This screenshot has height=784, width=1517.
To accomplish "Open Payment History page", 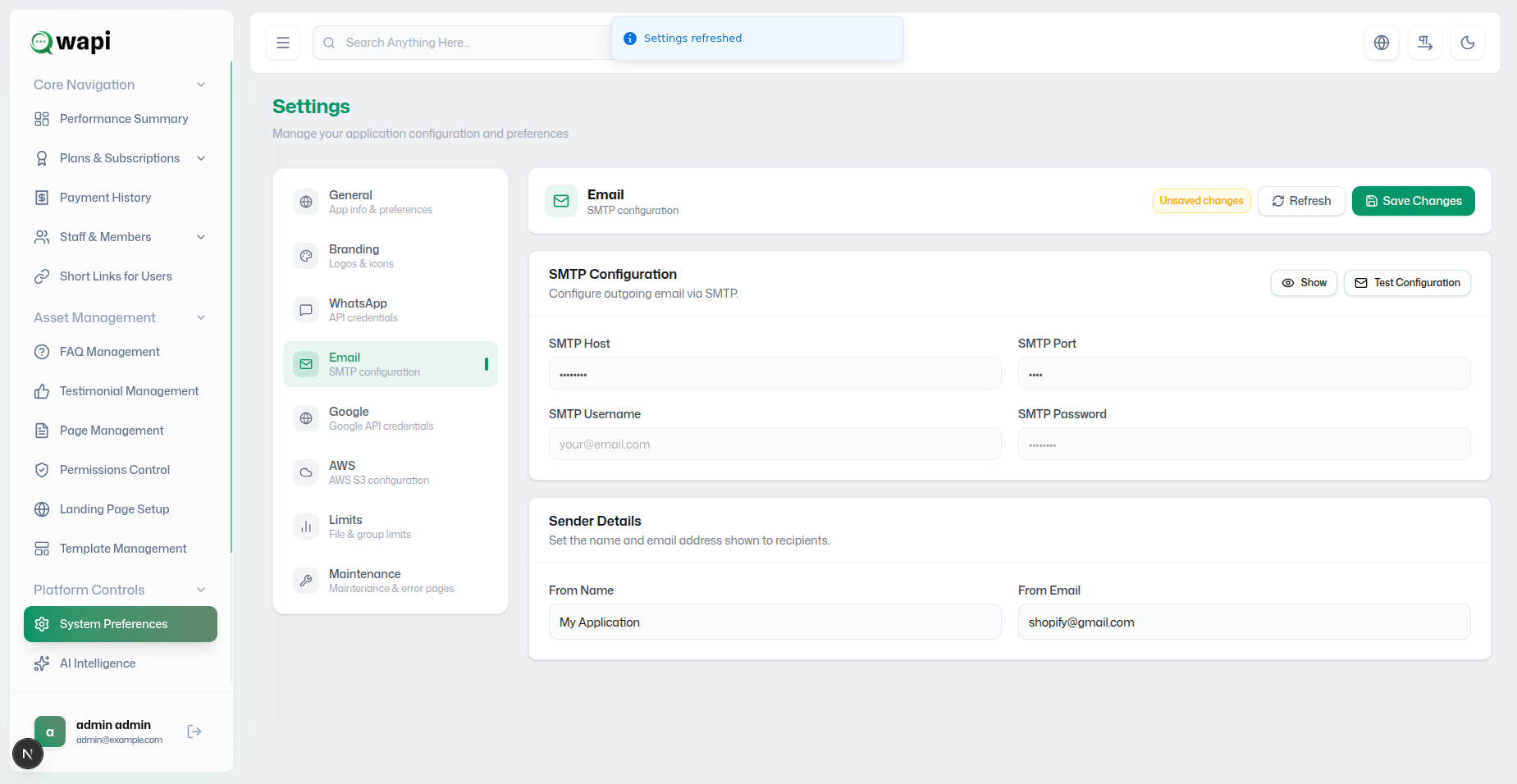I will point(121,198).
